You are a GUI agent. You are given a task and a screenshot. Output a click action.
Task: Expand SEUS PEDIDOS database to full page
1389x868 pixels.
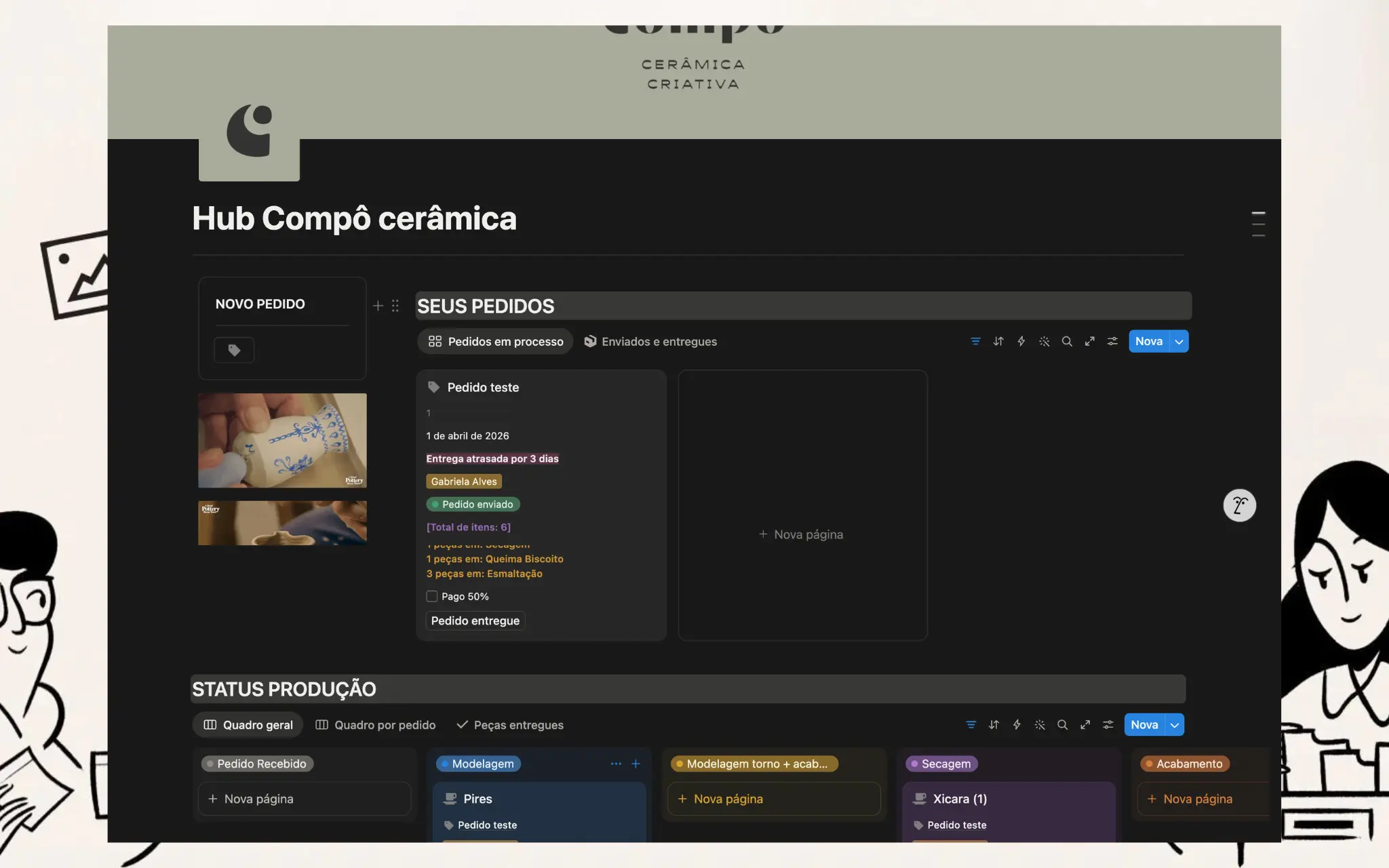point(1090,341)
